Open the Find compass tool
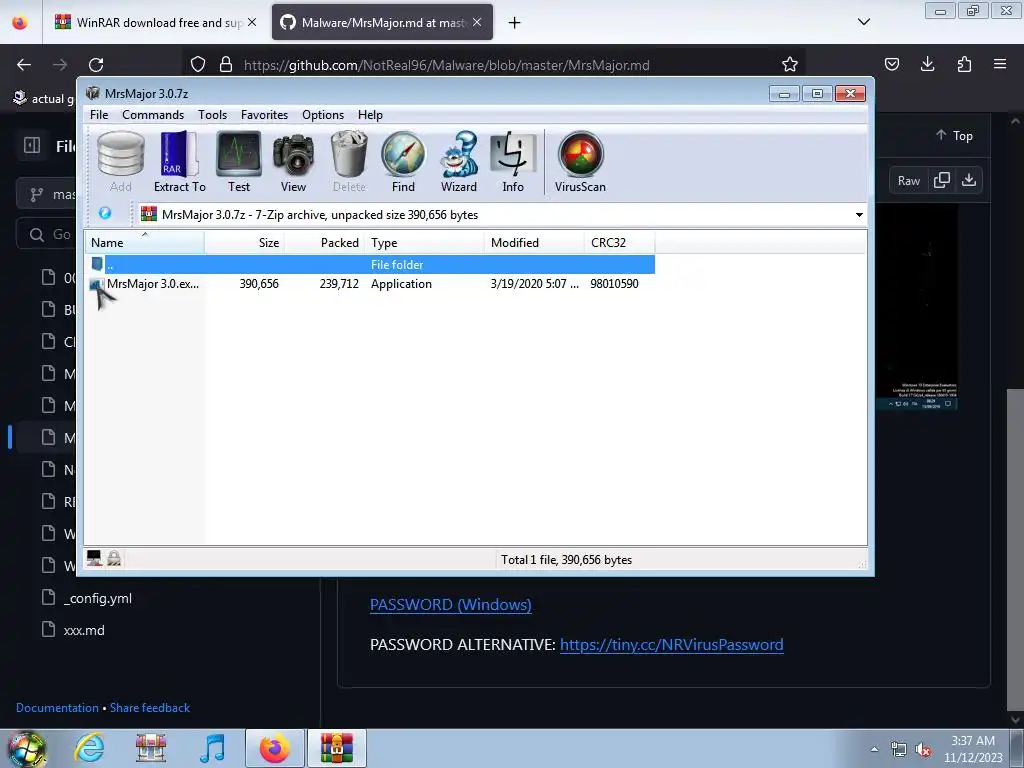This screenshot has height=768, width=1024. [404, 161]
